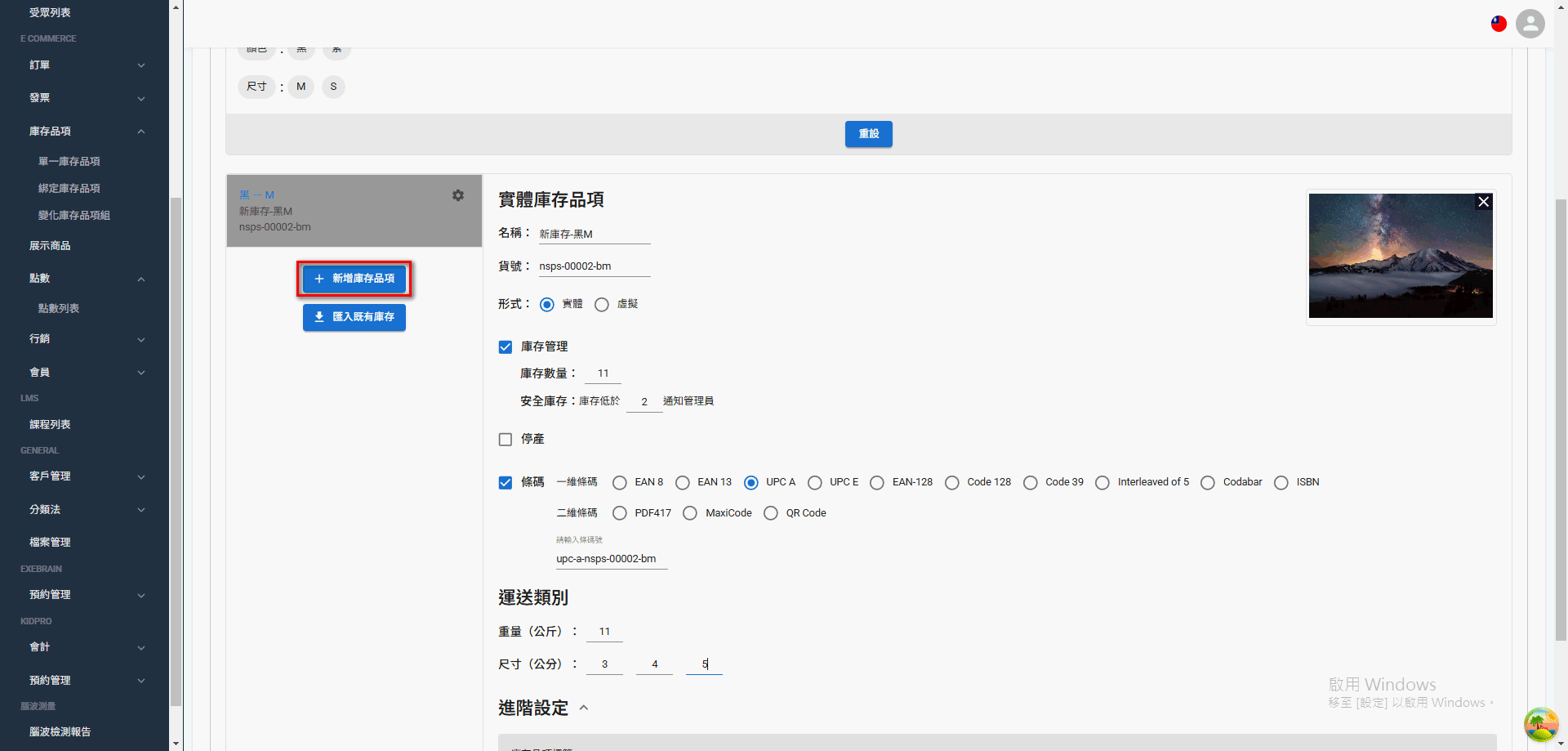Select EAN 13 barcode type
This screenshot has height=751, width=1568.
point(683,483)
